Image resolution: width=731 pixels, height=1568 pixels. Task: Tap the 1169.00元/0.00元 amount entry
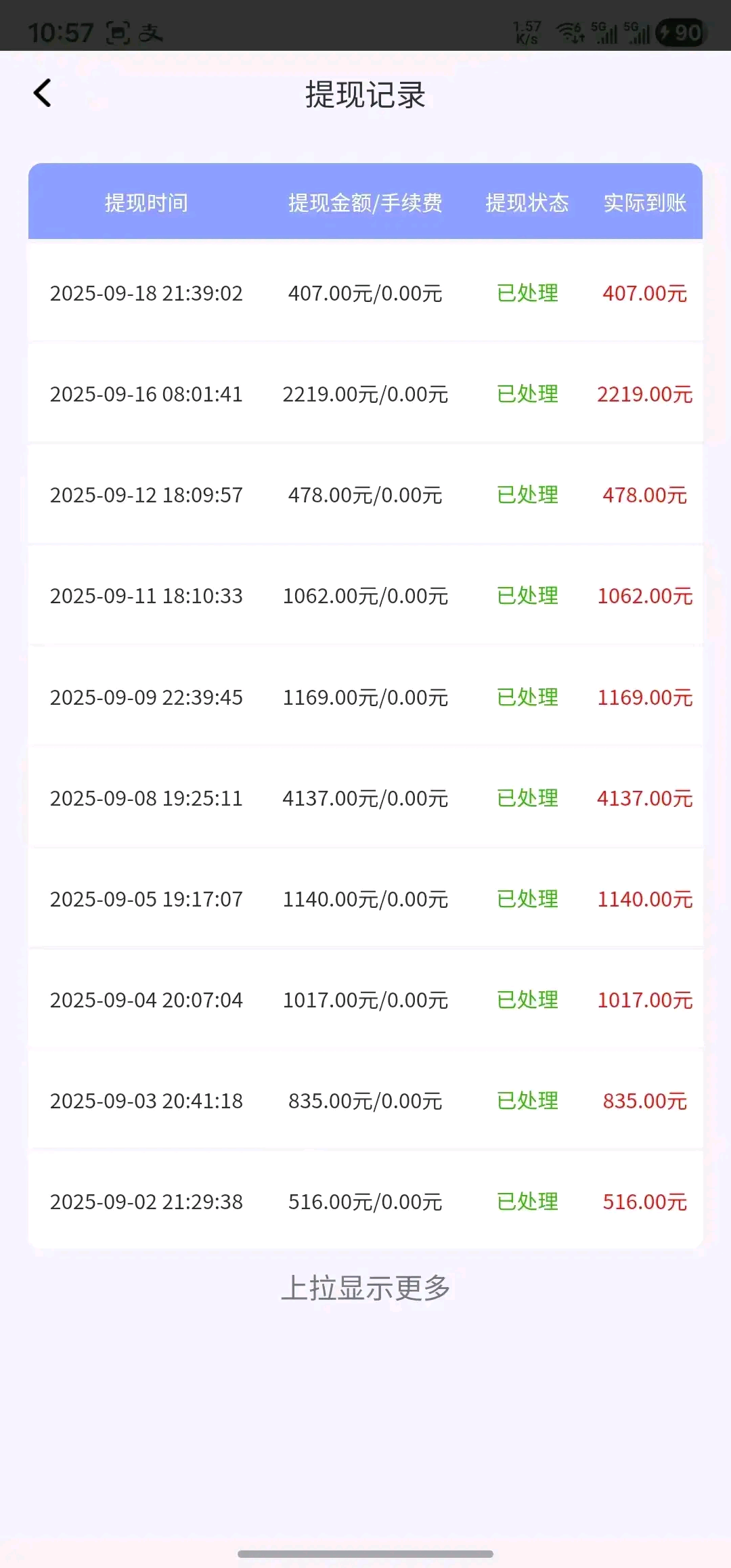(365, 697)
